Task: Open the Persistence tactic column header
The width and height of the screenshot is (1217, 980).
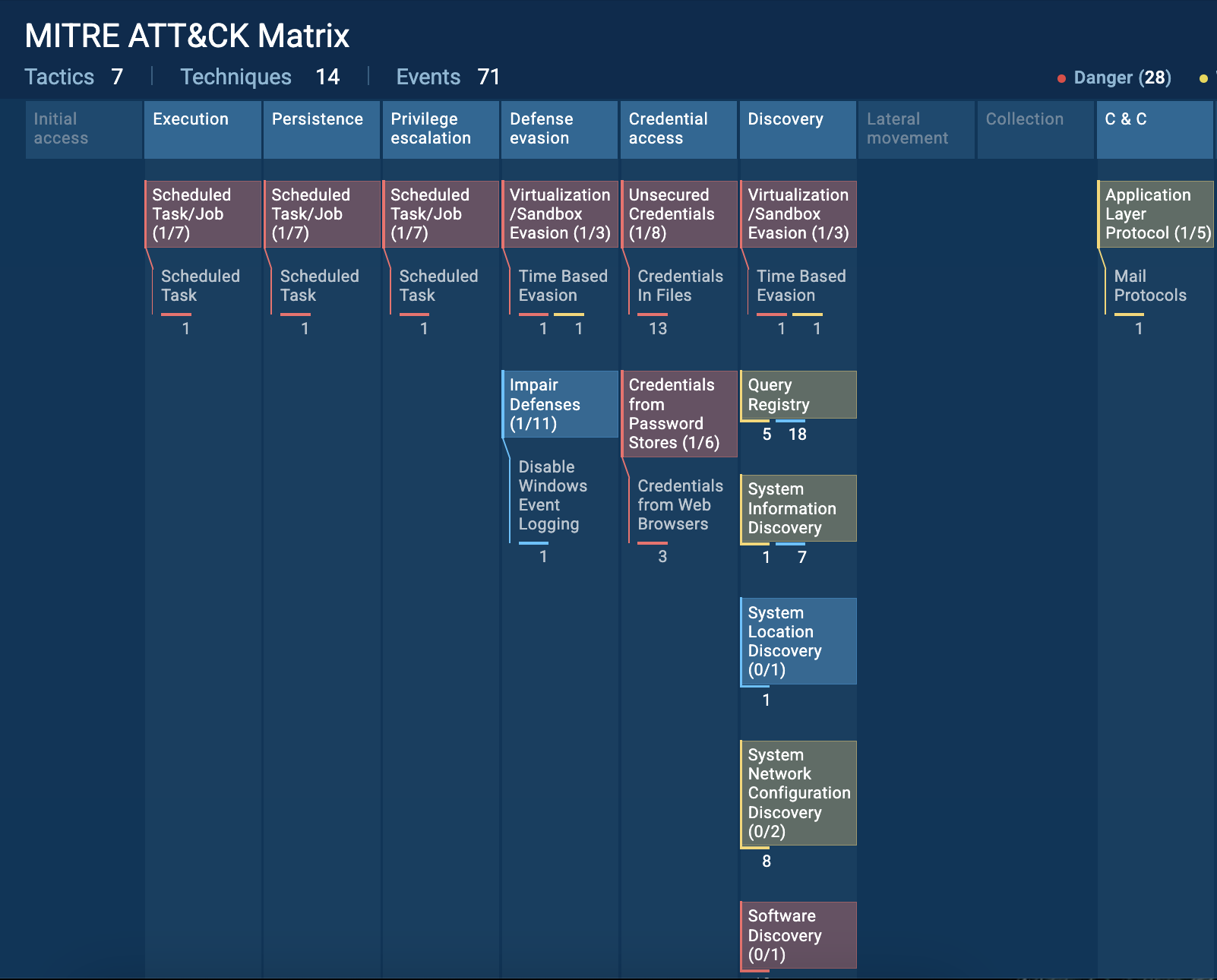Action: (321, 129)
